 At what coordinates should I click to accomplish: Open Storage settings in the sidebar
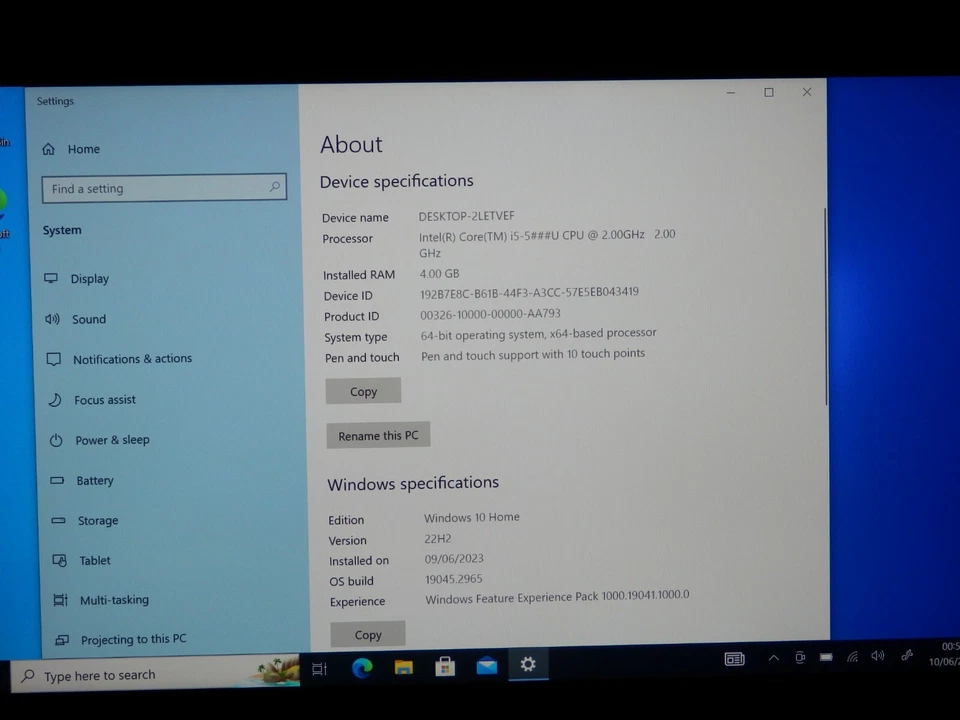[97, 520]
